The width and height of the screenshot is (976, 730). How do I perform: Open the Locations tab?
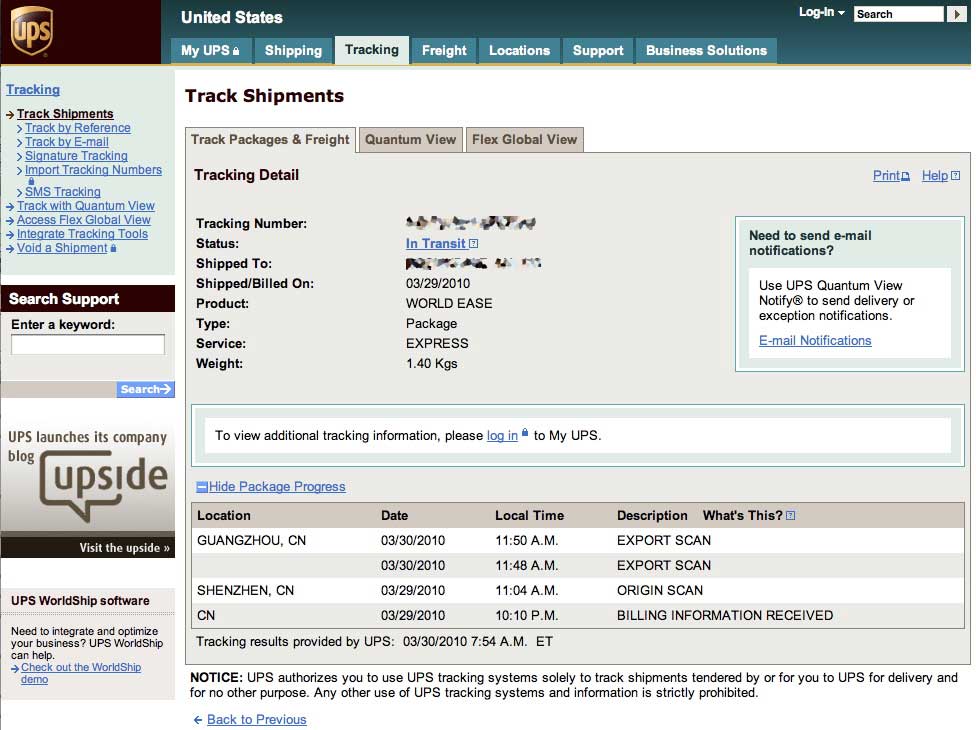pos(519,50)
